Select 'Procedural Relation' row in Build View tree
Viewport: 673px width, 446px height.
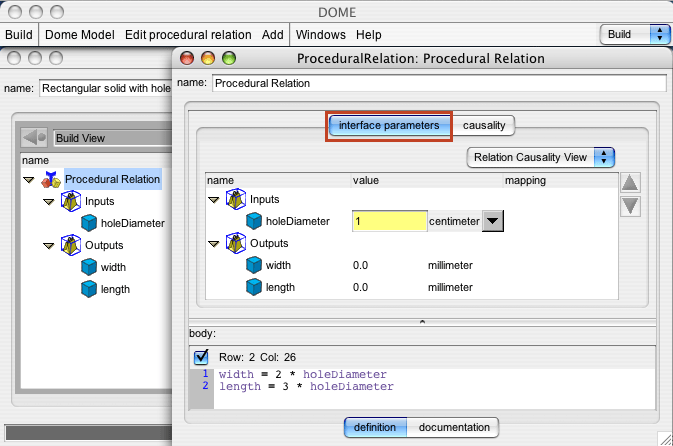point(113,179)
